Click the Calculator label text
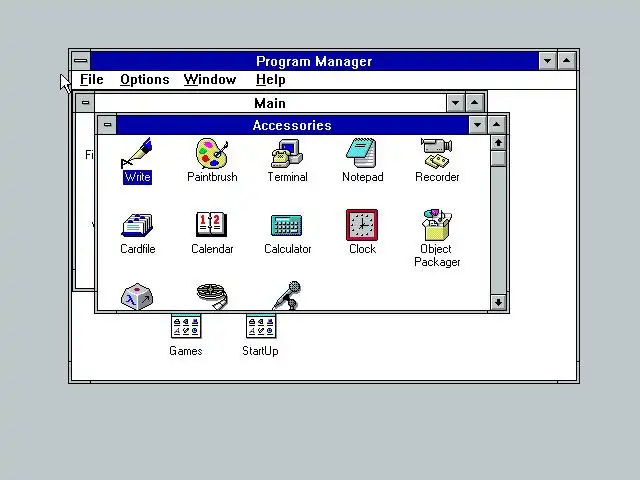The width and height of the screenshot is (640, 480). (x=288, y=249)
